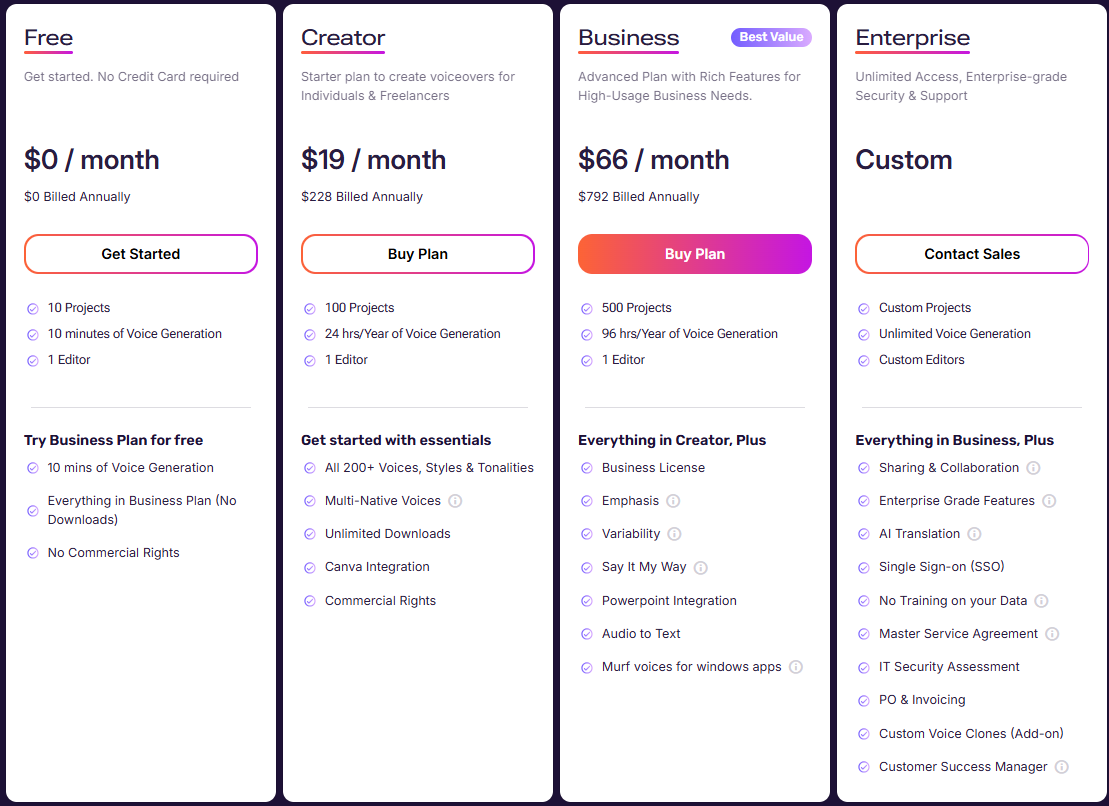
Task: Click checkmark next to Business License
Action: 586,467
